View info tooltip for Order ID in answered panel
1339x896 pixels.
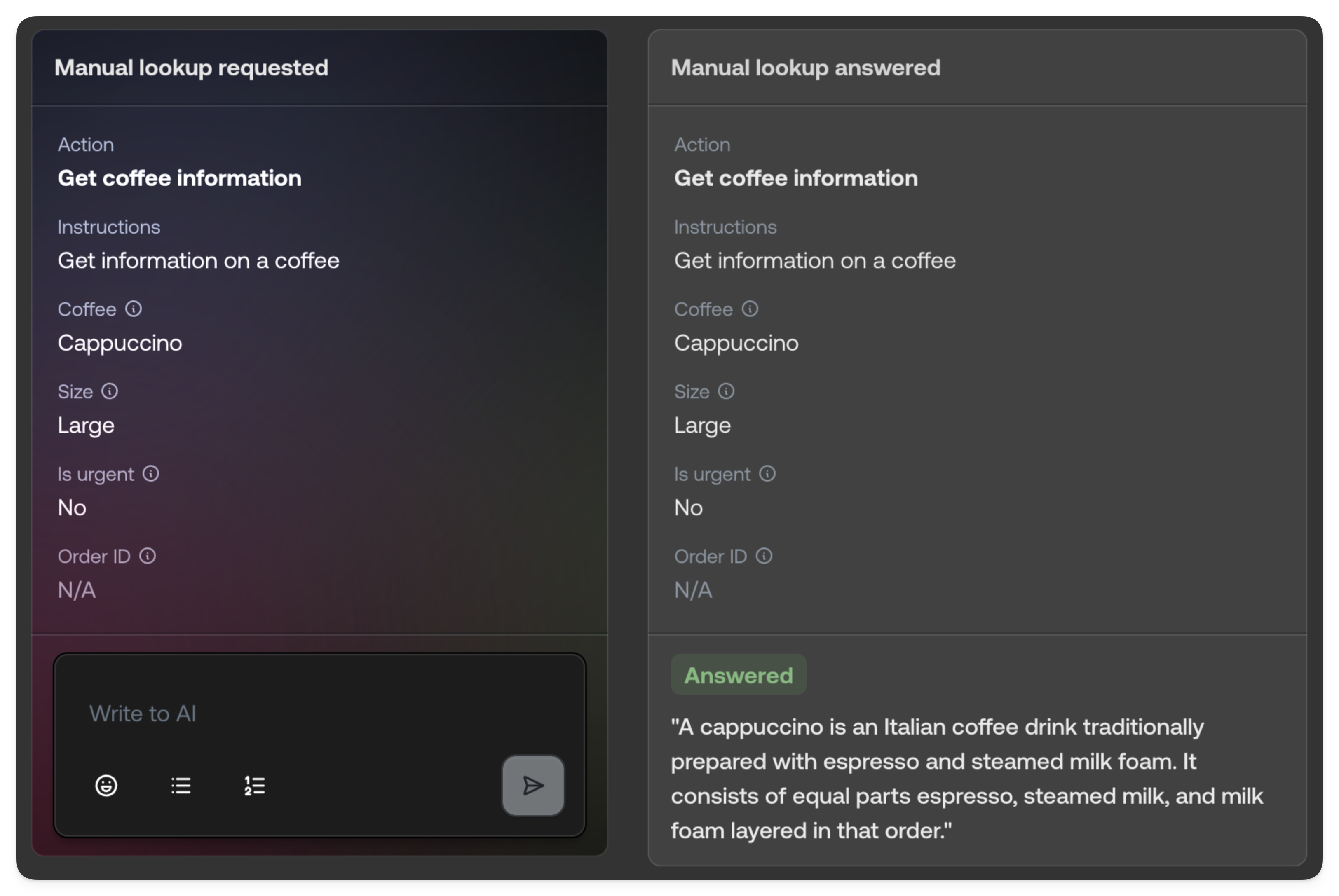click(x=764, y=555)
